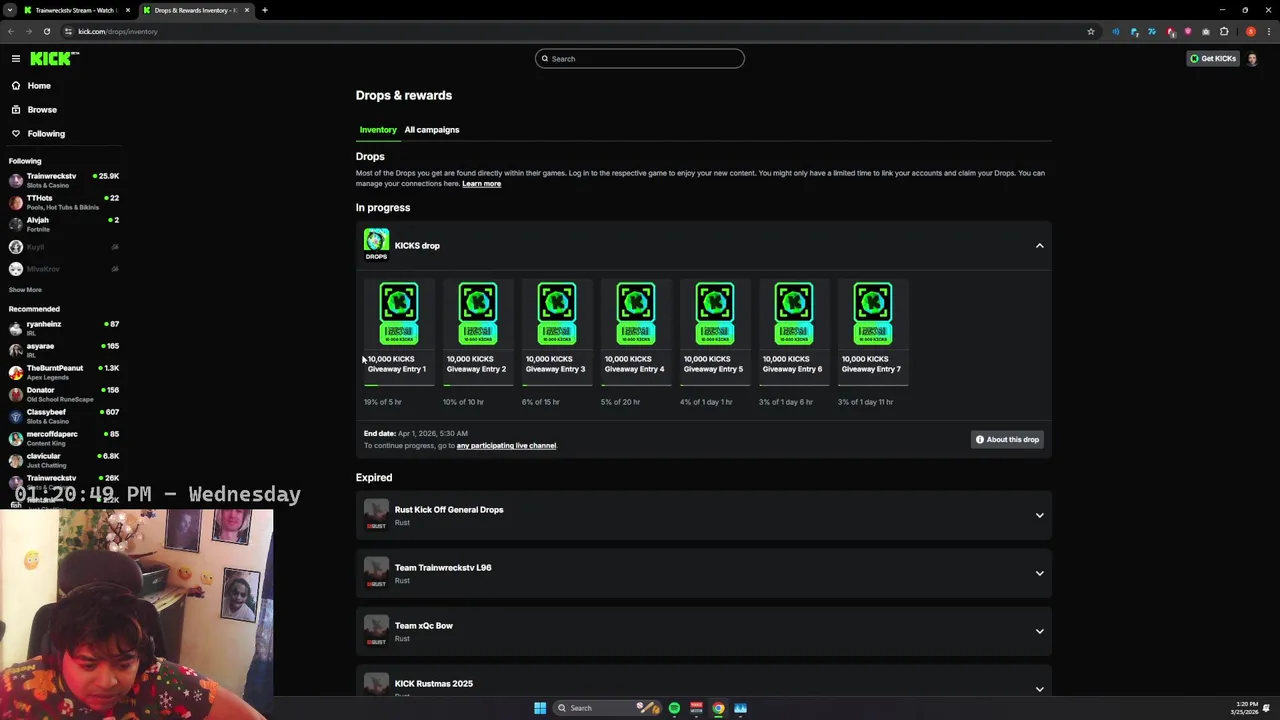Expand Team Trainwreckstv L96 campaign

coord(1039,573)
